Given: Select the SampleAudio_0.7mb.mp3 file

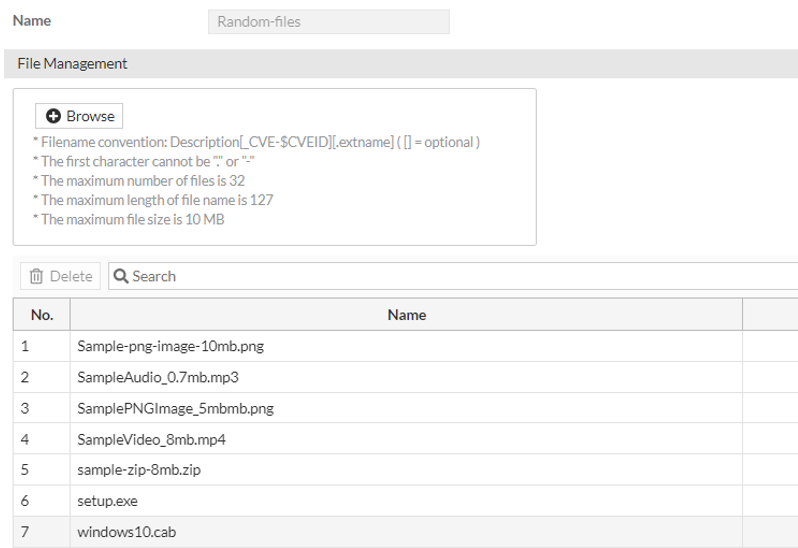Looking at the screenshot, I should [x=158, y=377].
